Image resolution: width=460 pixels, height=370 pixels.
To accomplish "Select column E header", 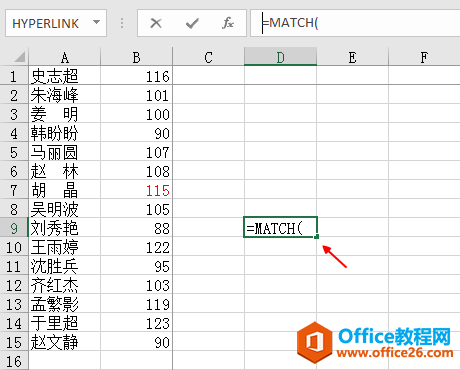I will point(352,57).
